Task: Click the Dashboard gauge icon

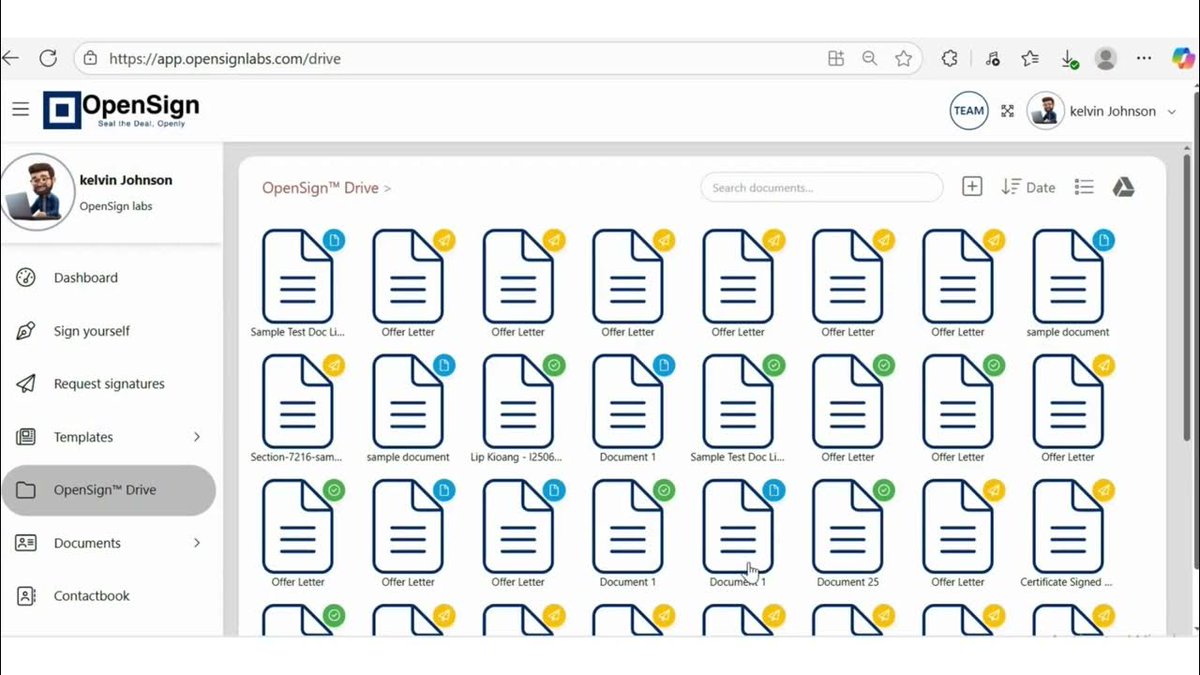Action: pos(26,278)
